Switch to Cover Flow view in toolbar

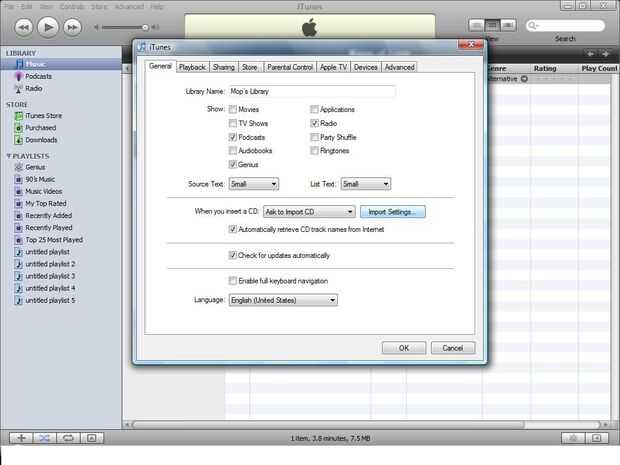tap(508, 25)
